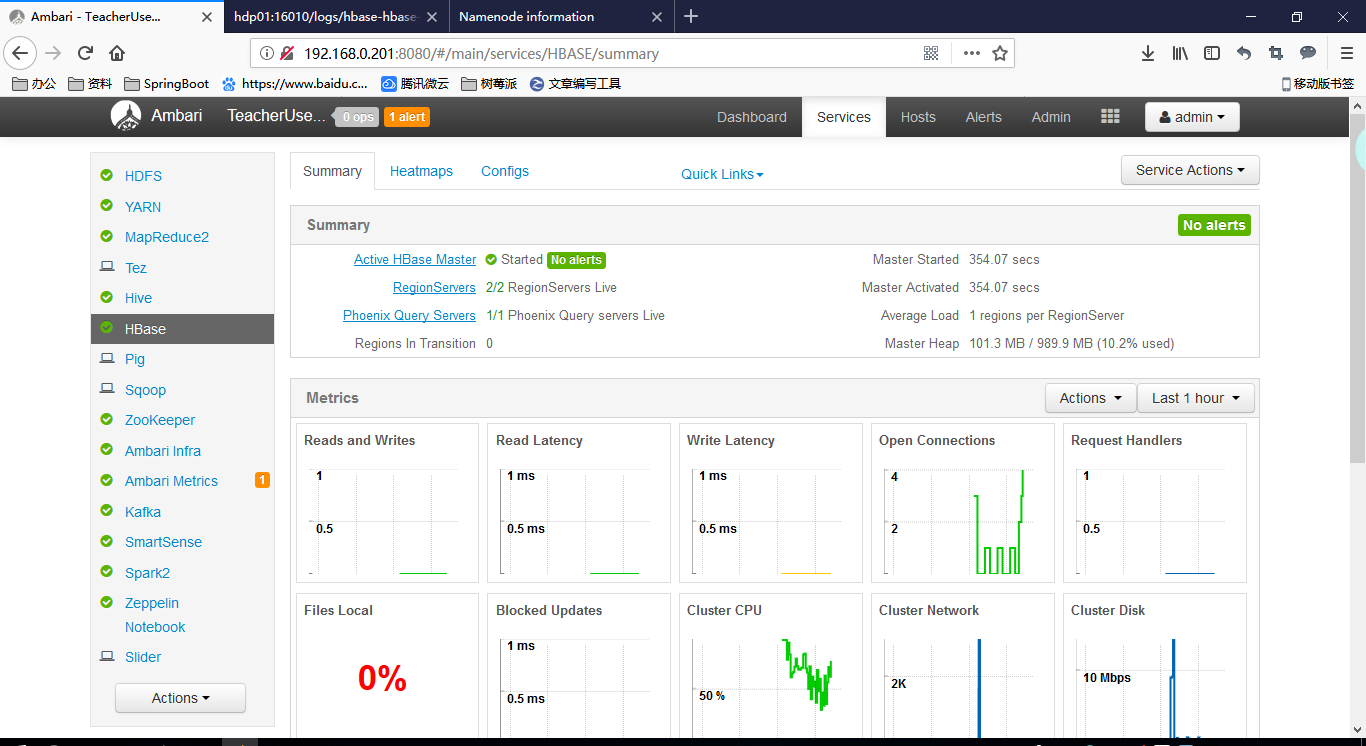Select ZooKeeper service in sidebar
The height and width of the screenshot is (746, 1366).
(160, 420)
